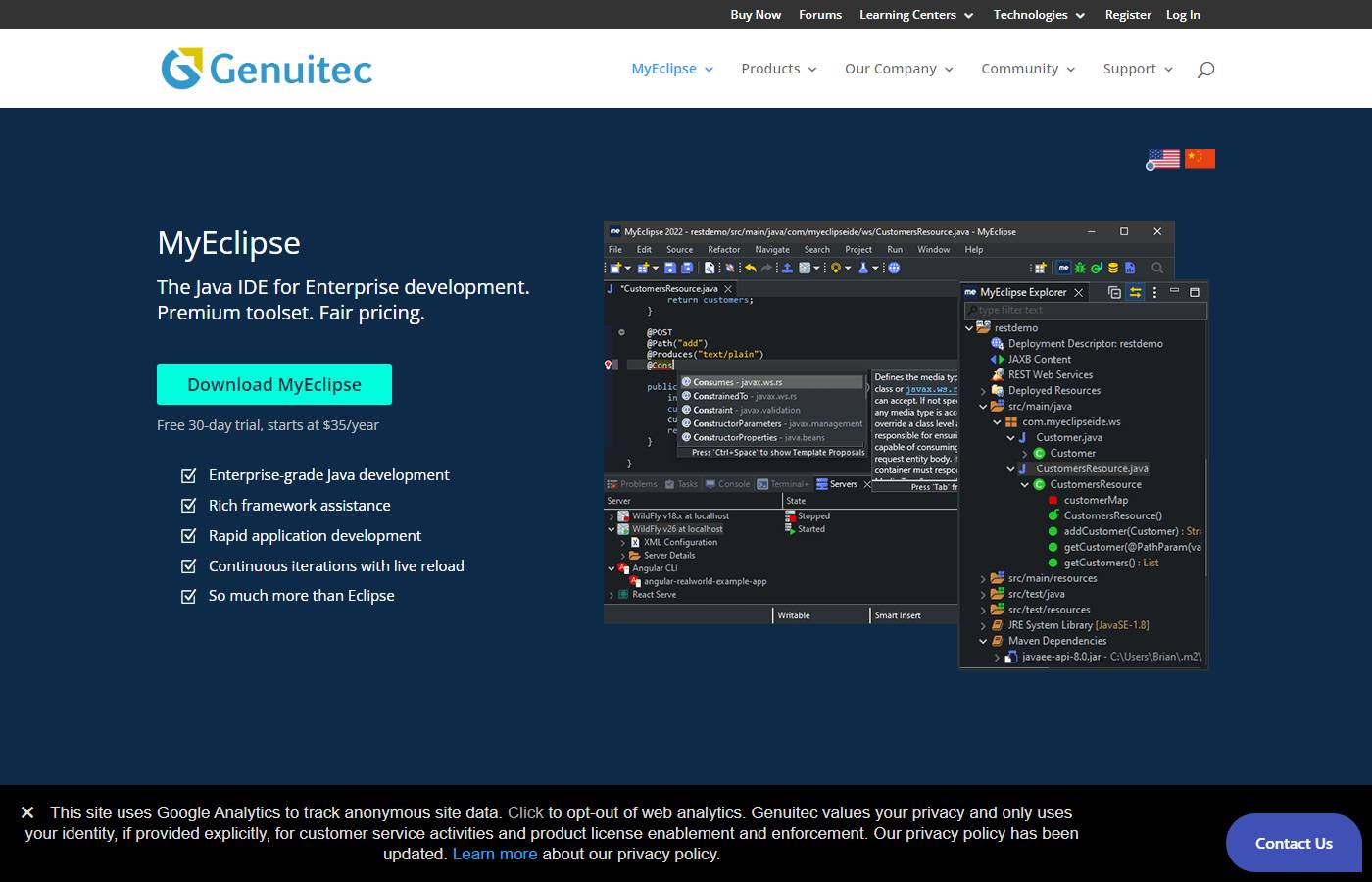This screenshot has height=882, width=1372.
Task: Click the 'MyEclipse' hero heading
Action: [x=229, y=243]
